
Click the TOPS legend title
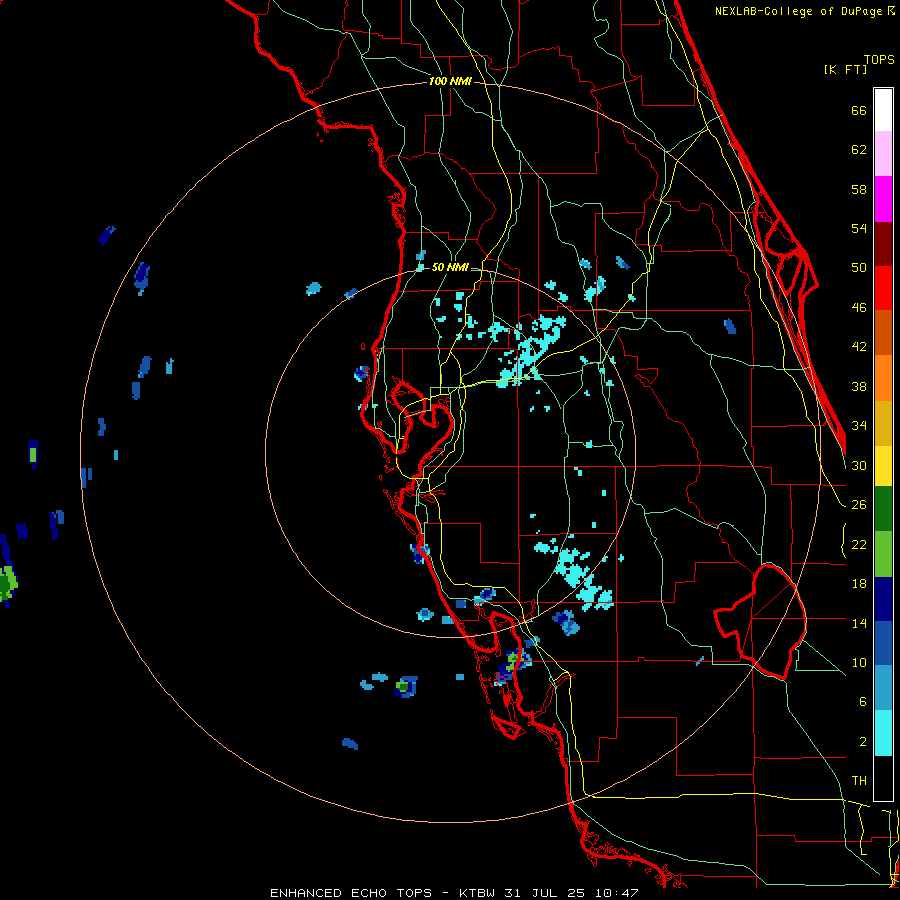pos(879,59)
